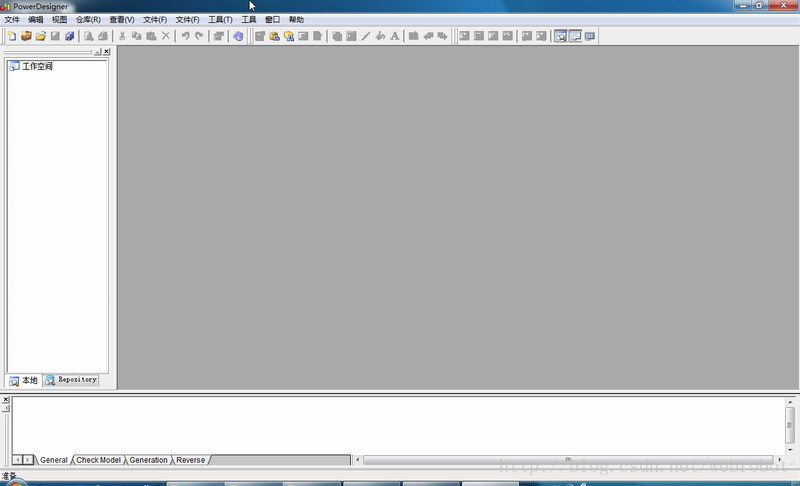
Task: Select the General output tab
Action: 54,460
